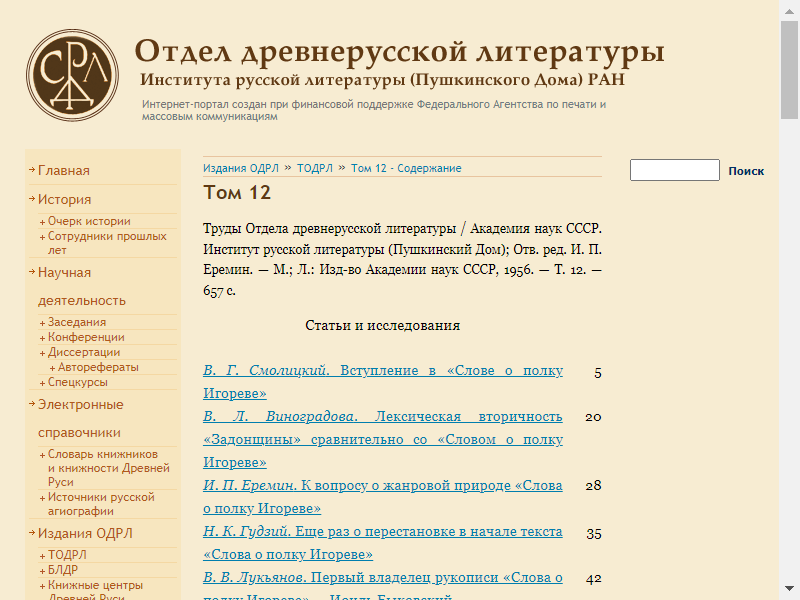The image size is (800, 600).
Task: Open the Главная menu item
Action: [x=64, y=170]
